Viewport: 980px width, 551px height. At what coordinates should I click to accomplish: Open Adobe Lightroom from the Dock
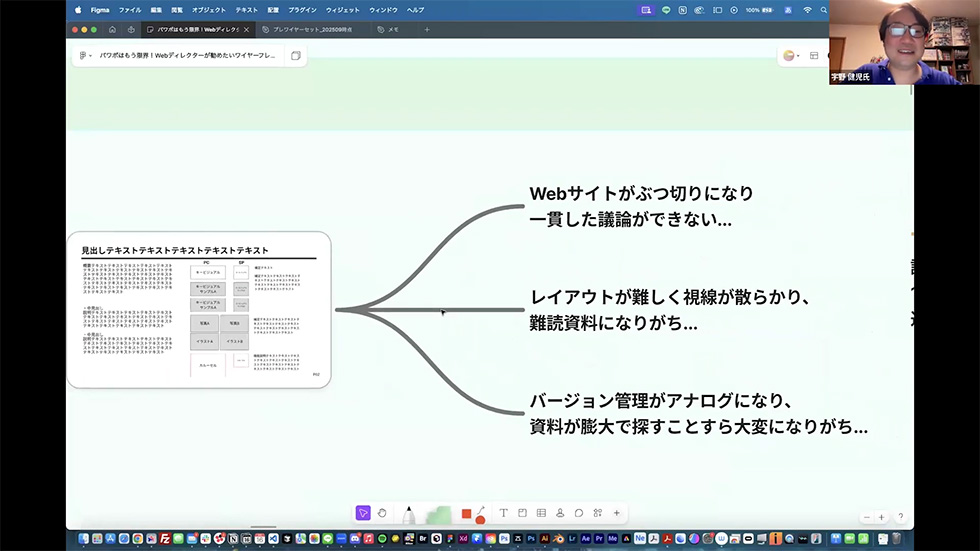572,539
